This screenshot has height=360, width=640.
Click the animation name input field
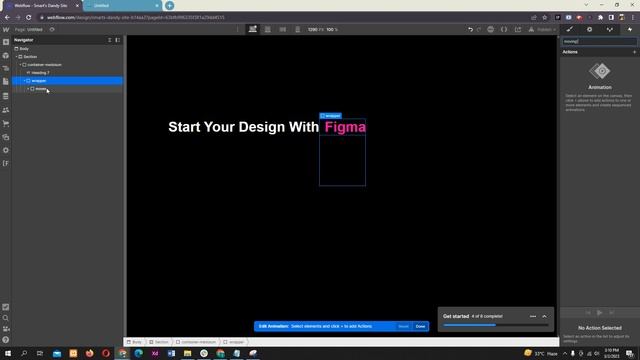pos(599,41)
